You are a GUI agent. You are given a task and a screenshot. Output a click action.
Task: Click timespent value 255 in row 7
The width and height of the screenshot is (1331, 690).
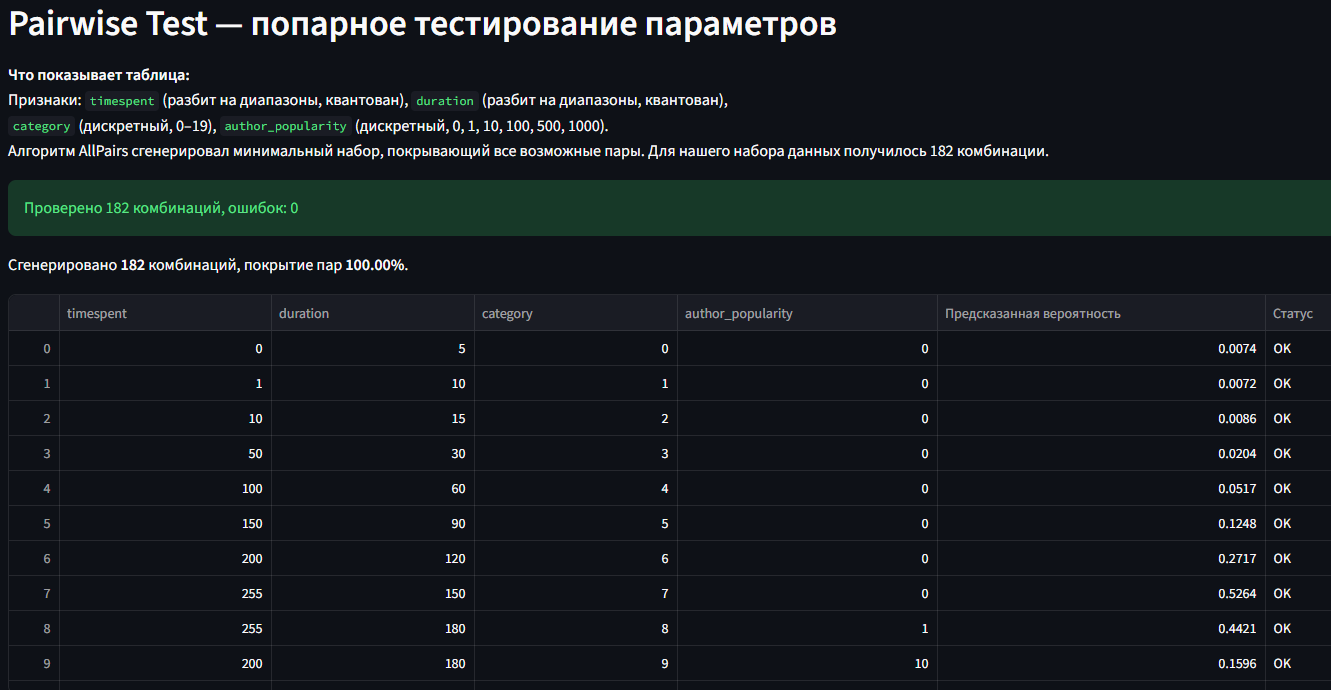[x=165, y=593]
